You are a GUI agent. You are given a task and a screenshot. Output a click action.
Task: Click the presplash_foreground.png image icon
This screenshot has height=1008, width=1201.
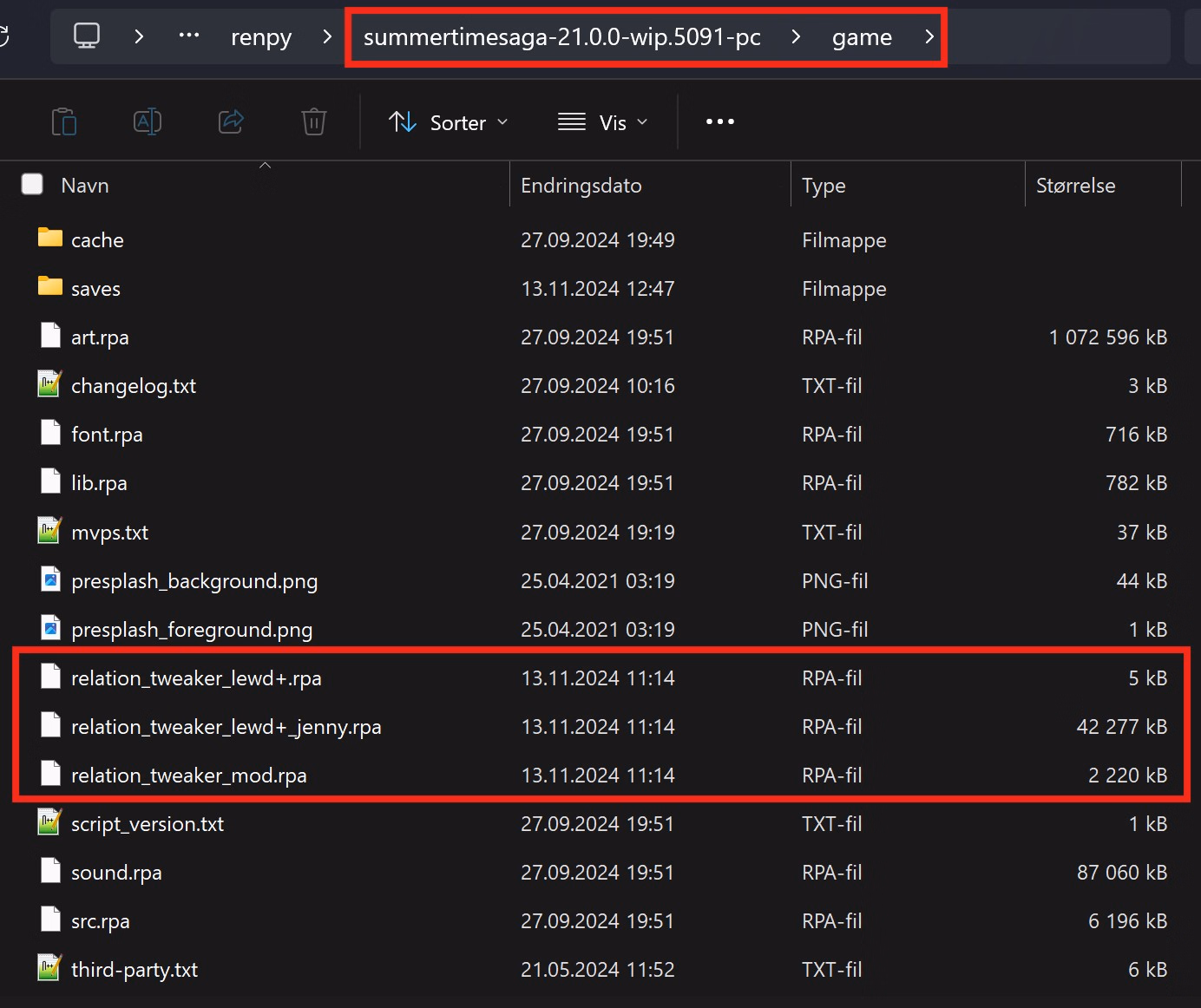coord(50,627)
